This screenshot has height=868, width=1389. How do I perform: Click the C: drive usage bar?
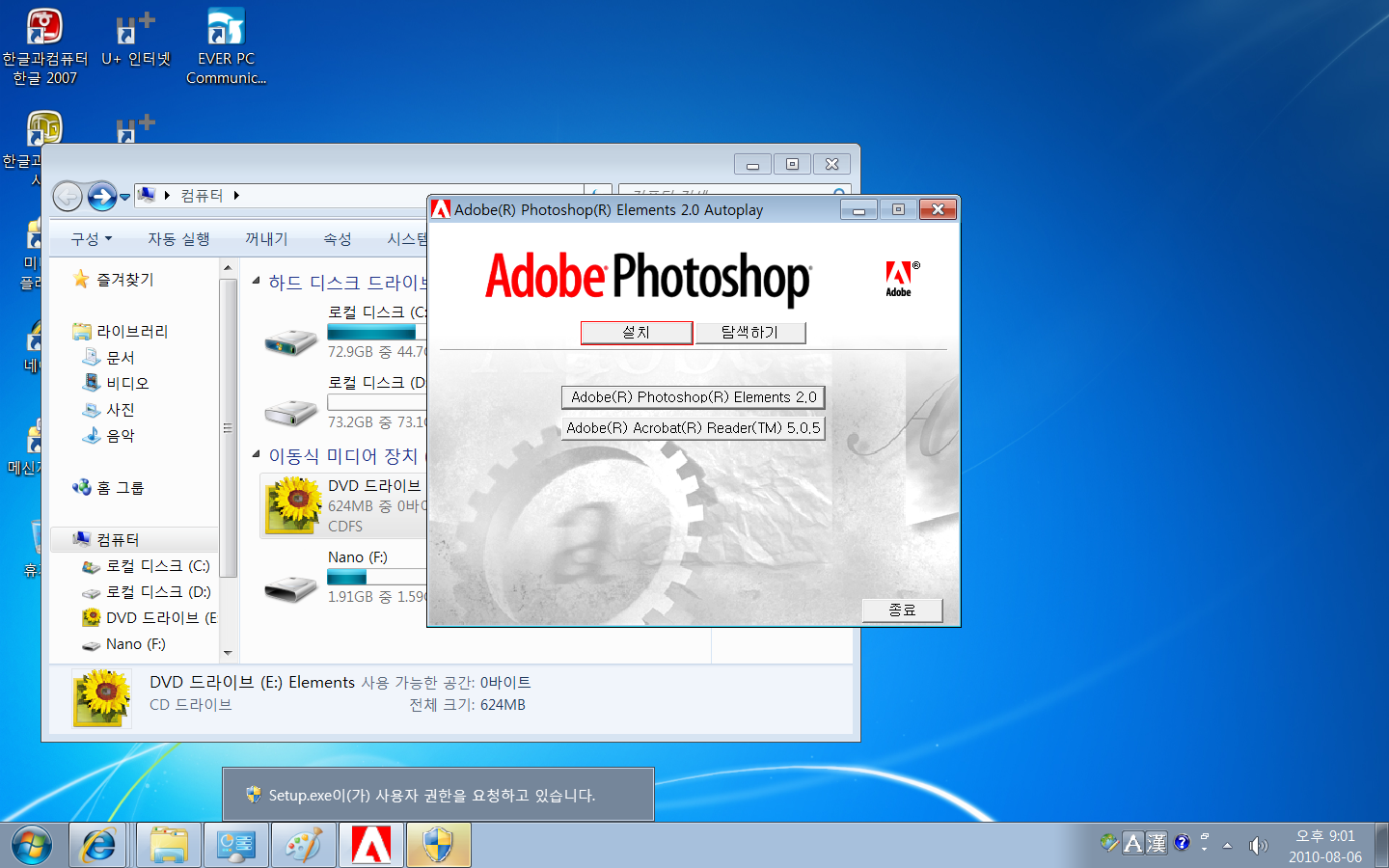pyautogui.click(x=376, y=332)
